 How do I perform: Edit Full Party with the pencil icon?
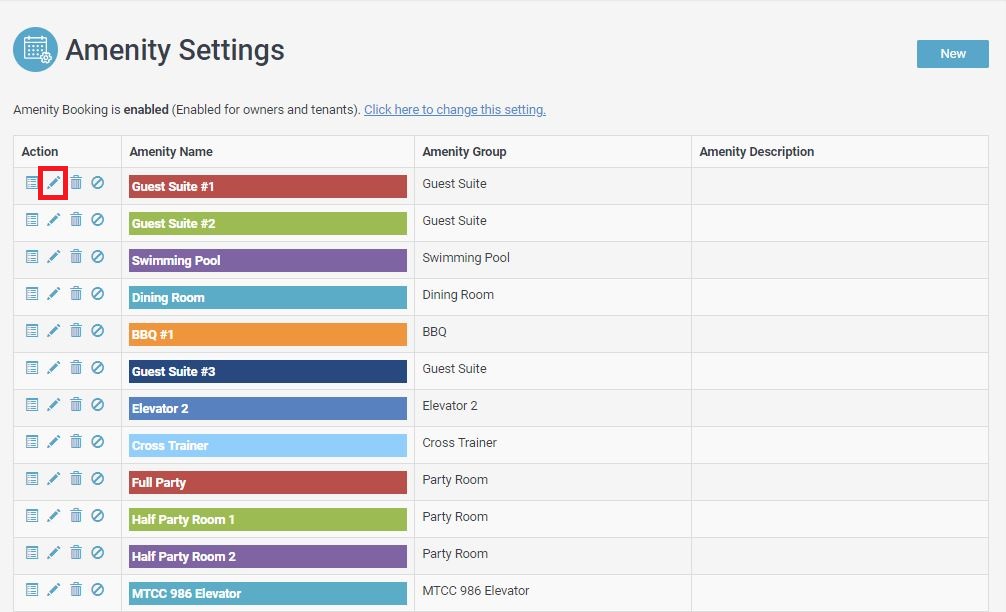54,479
